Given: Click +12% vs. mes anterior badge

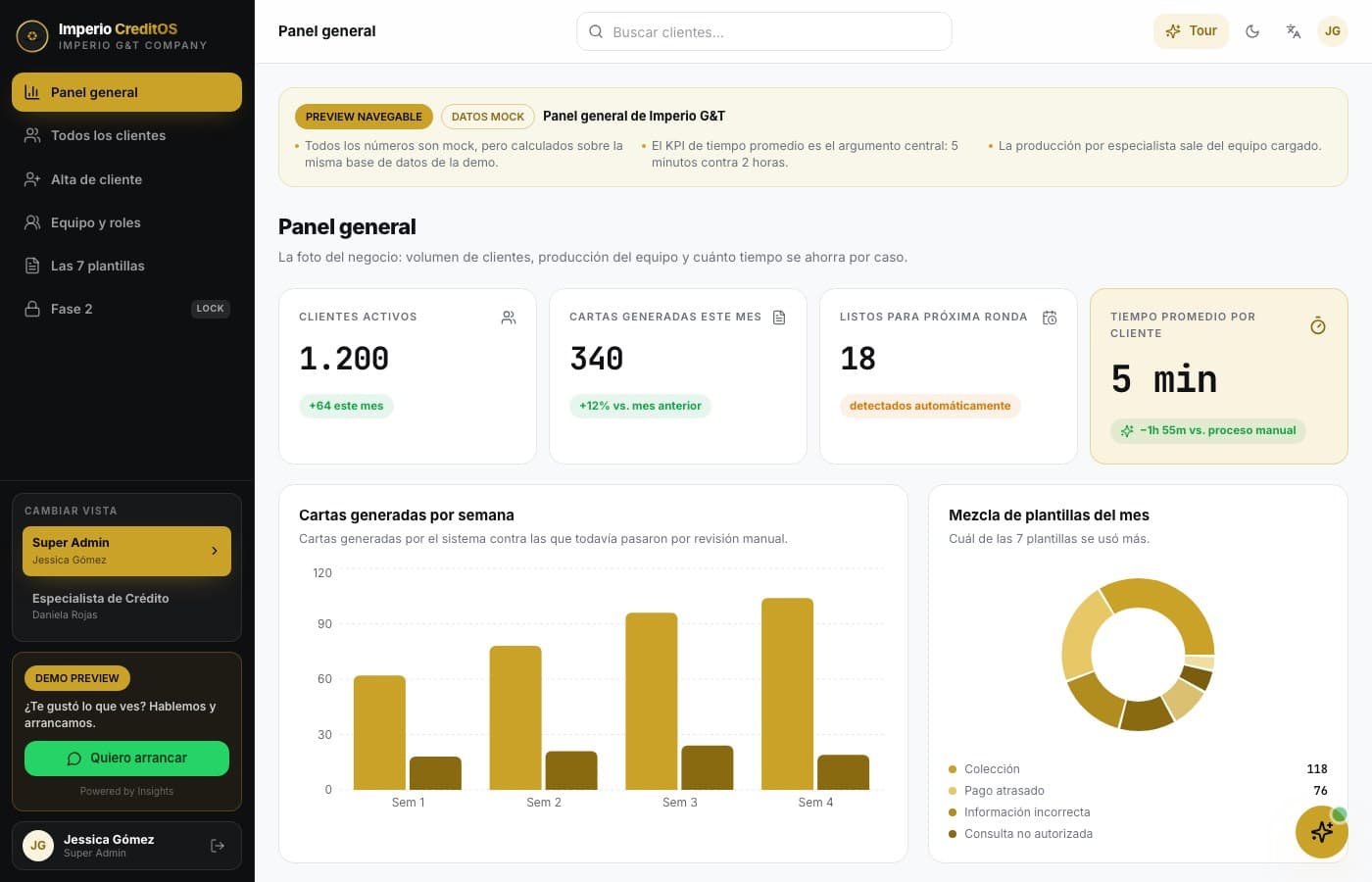Looking at the screenshot, I should [x=640, y=406].
